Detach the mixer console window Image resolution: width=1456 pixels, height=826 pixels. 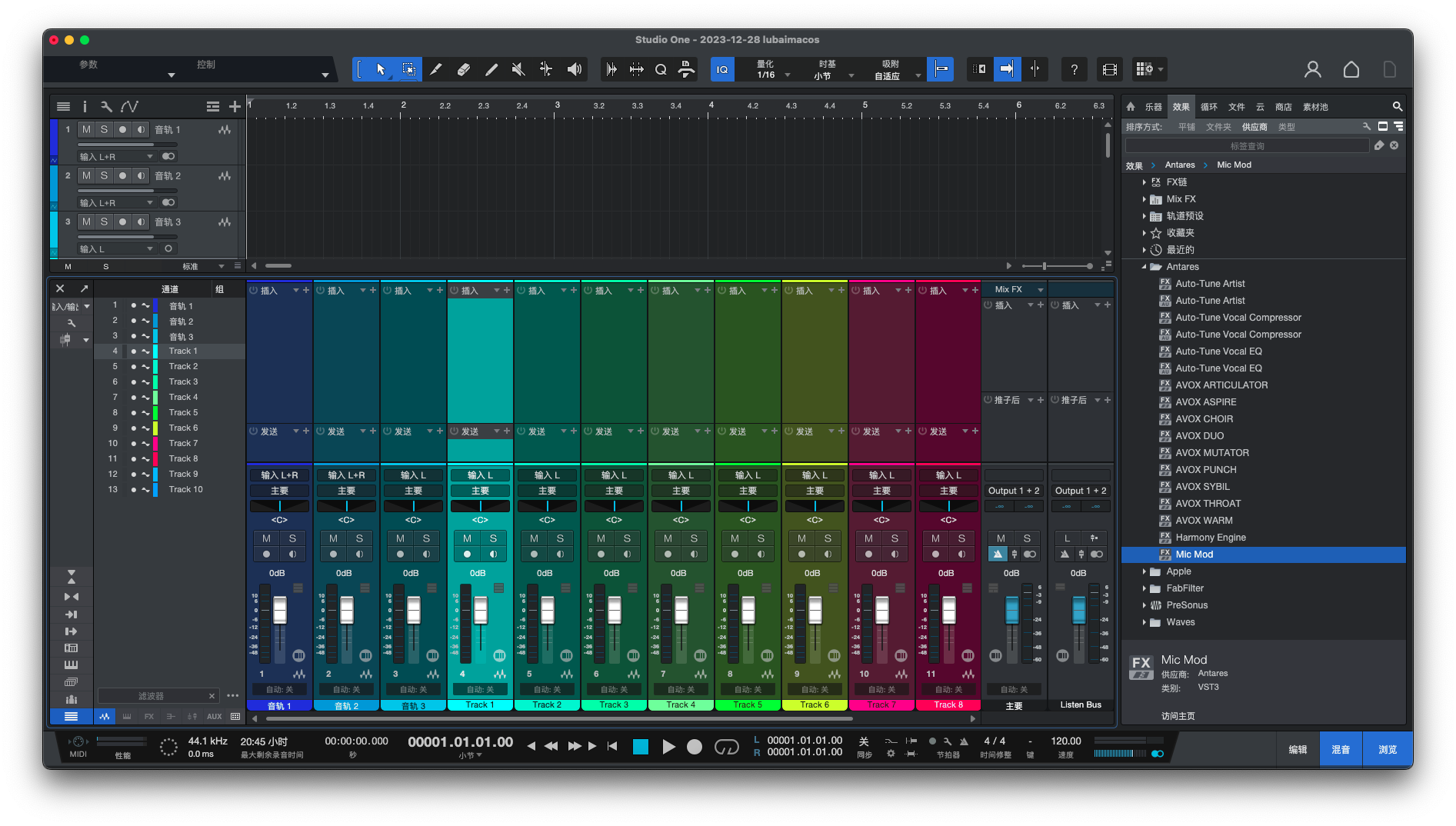pos(84,288)
